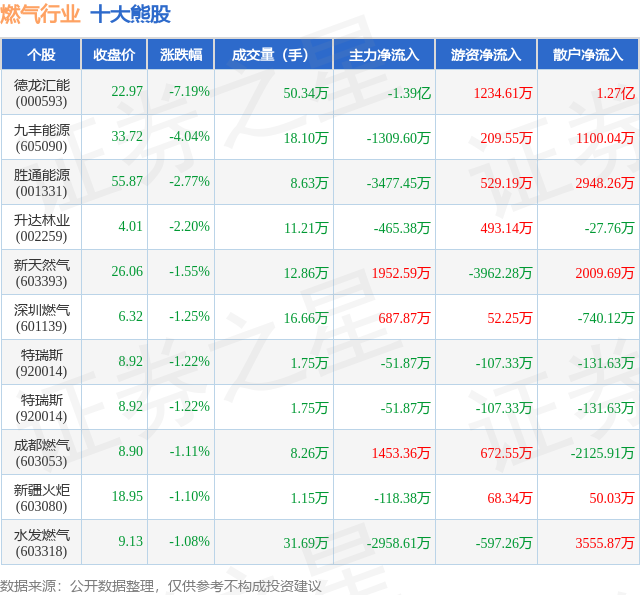Viewport: 640px width, 595px height.
Task: Select stock 新疆火炬 (603080)
Action: [41, 497]
